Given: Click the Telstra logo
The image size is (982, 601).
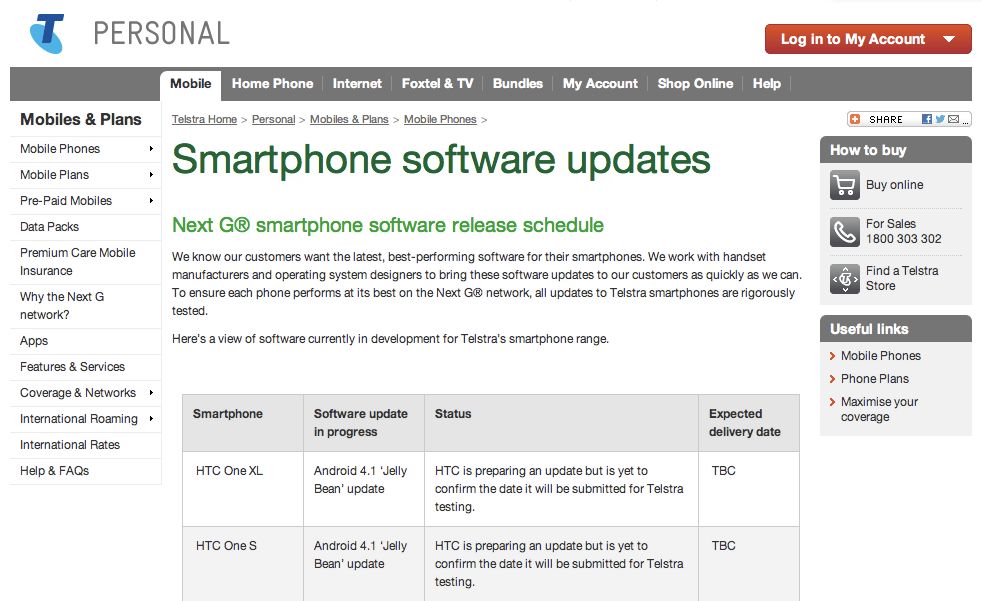Looking at the screenshot, I should (47, 28).
